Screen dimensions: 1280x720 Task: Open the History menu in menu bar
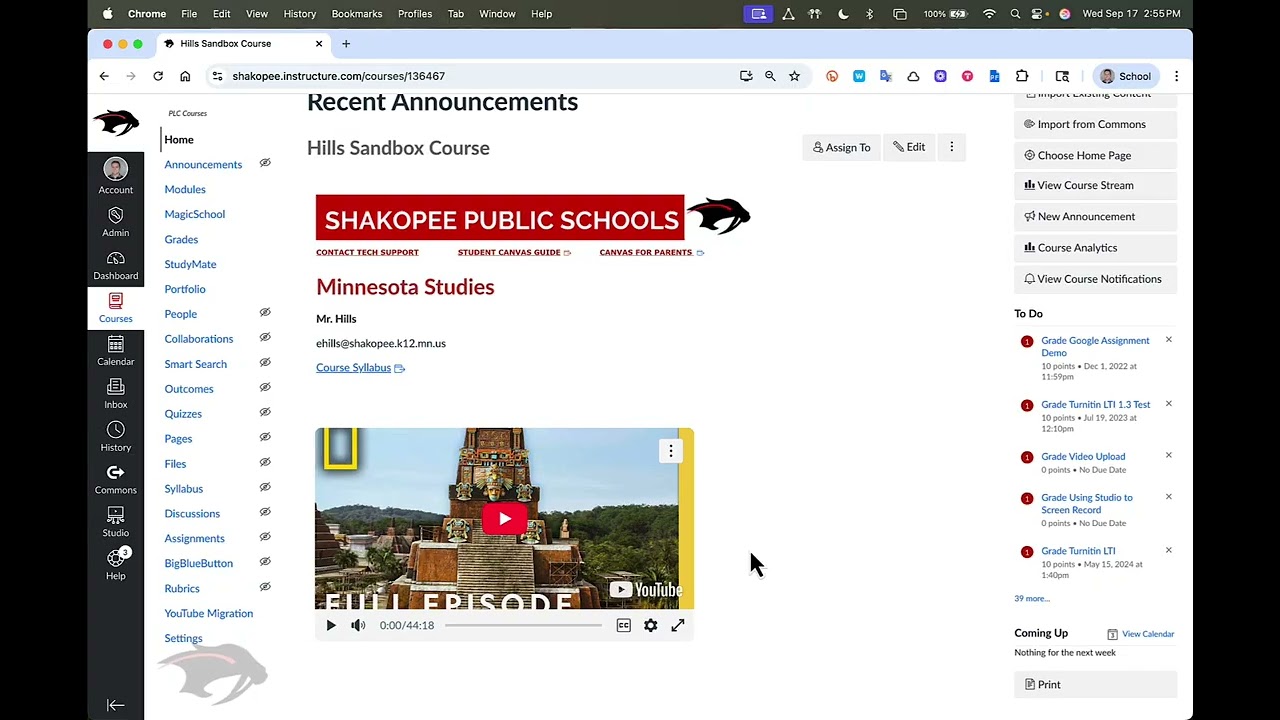click(x=300, y=14)
